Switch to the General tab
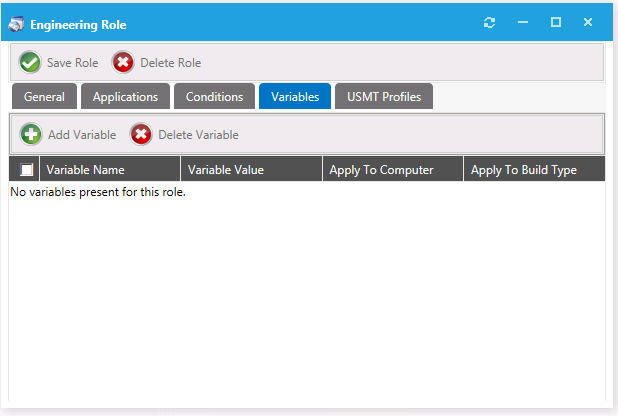The image size is (618, 416). (x=44, y=97)
